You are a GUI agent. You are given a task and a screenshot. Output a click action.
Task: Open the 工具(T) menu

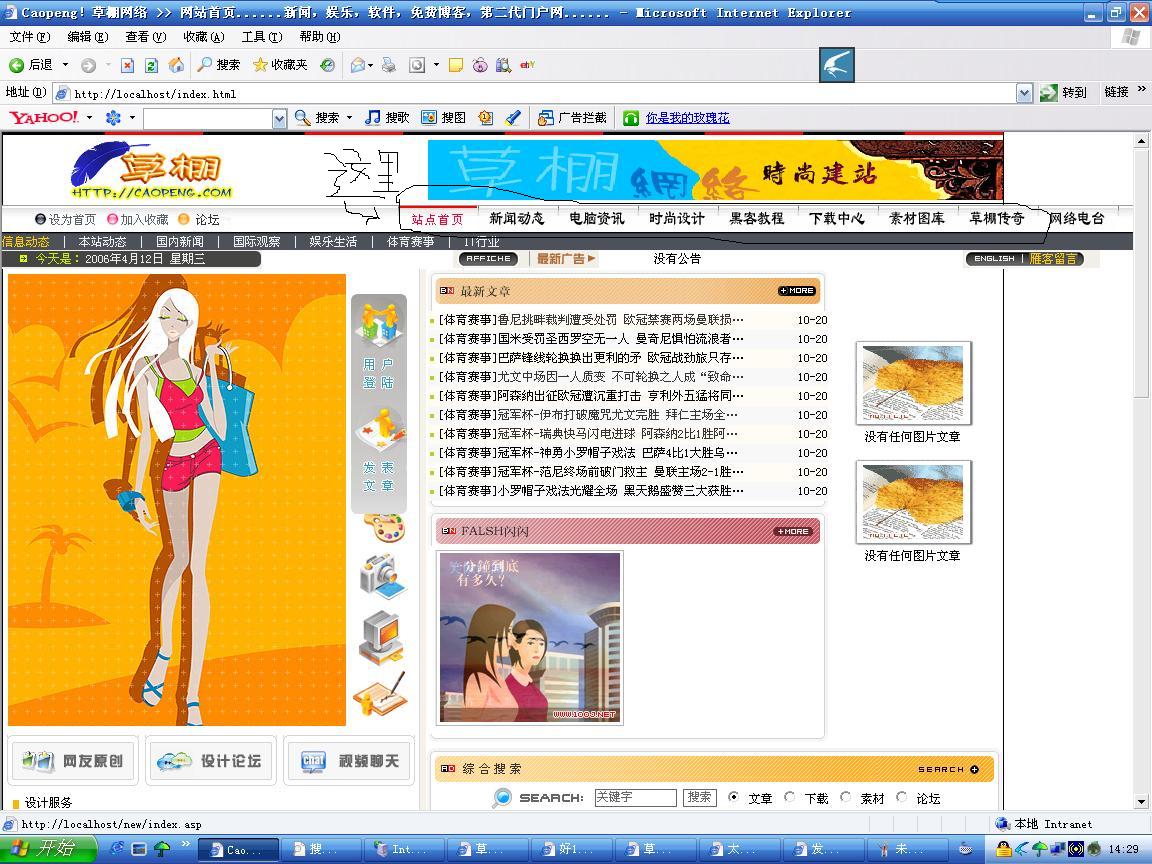click(262, 37)
